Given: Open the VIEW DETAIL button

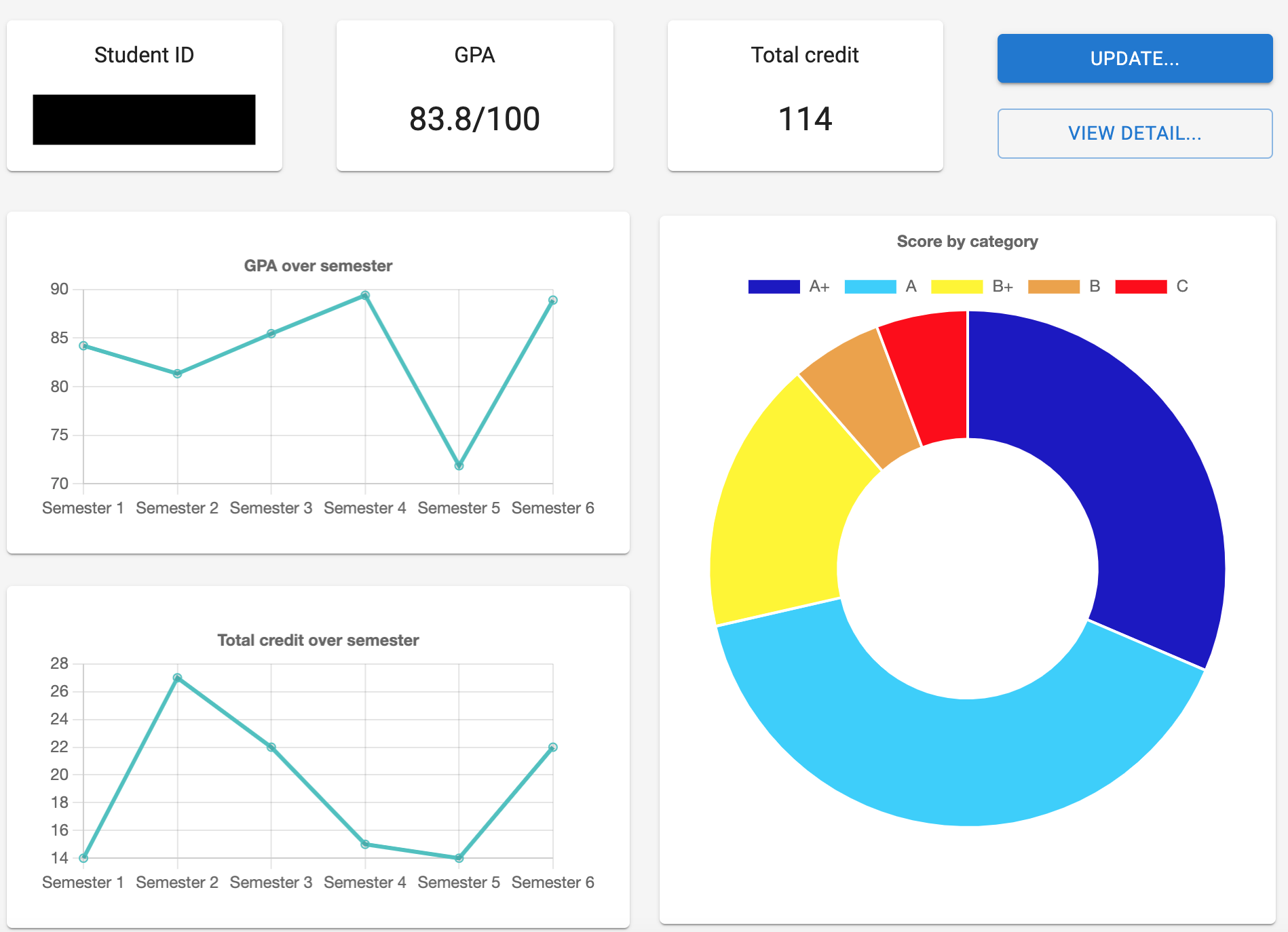Looking at the screenshot, I should tap(1135, 134).
